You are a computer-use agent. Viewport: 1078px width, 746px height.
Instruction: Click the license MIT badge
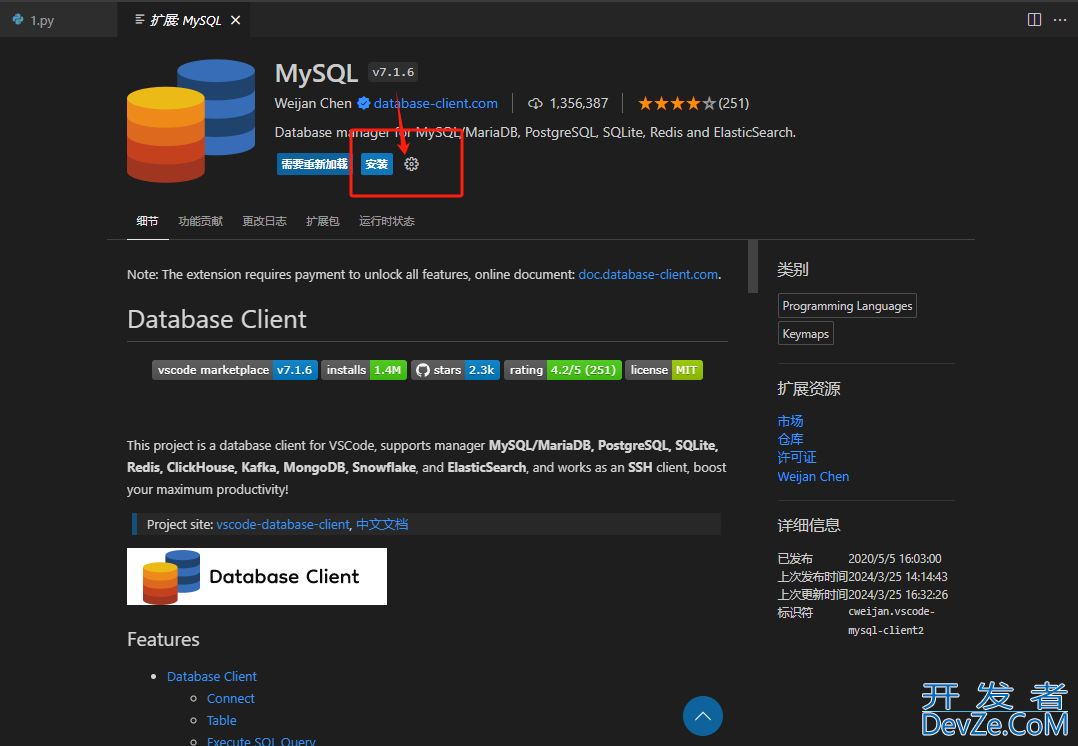coord(663,370)
